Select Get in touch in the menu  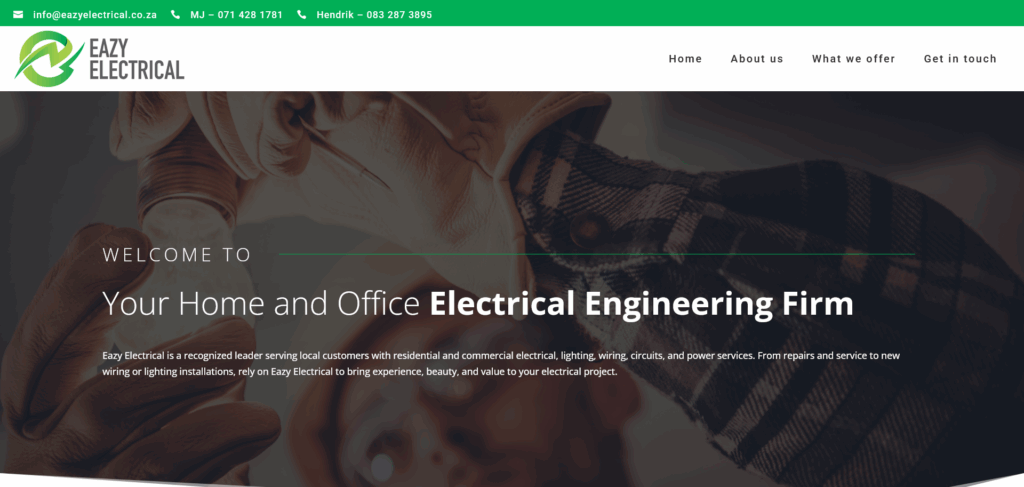click(960, 59)
